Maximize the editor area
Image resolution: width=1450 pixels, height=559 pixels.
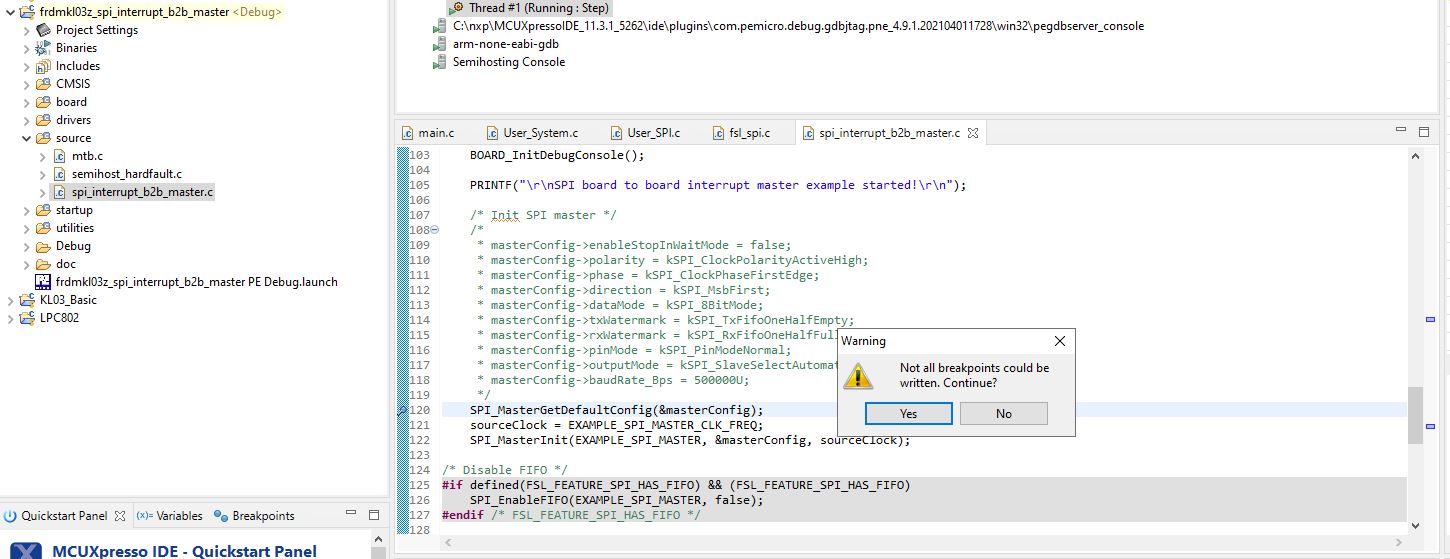pos(1426,130)
